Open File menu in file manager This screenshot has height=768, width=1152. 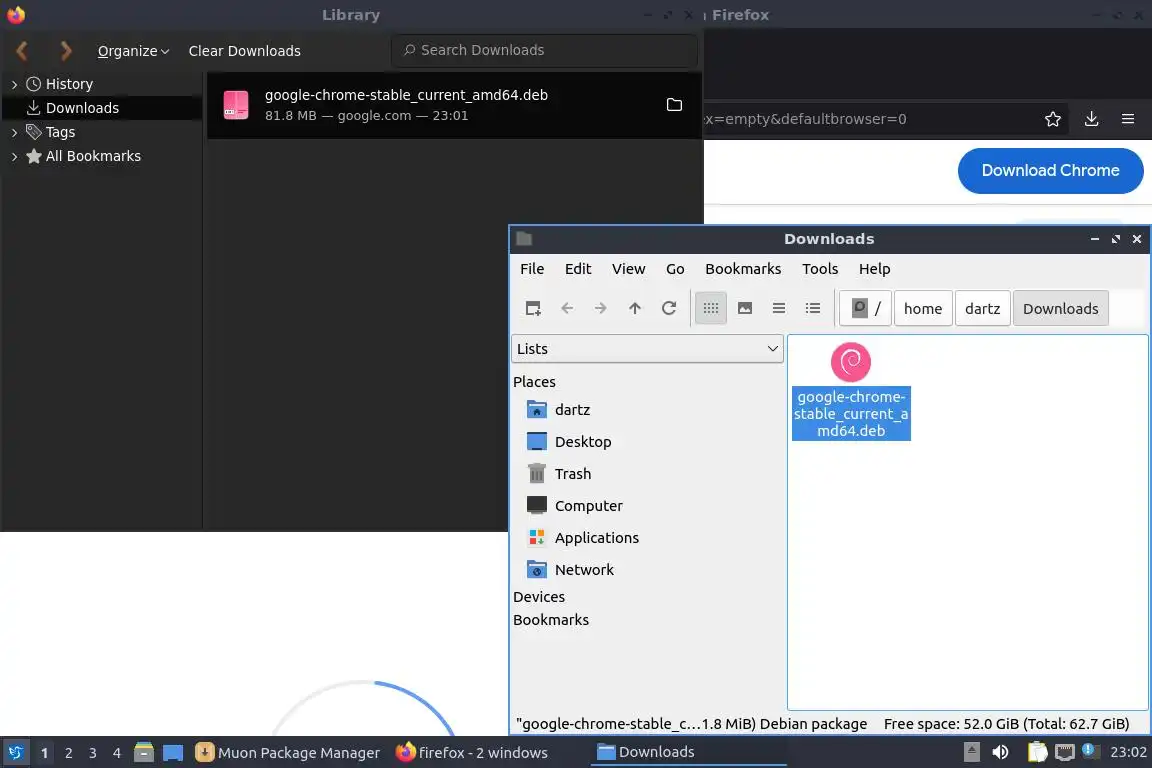(x=532, y=269)
